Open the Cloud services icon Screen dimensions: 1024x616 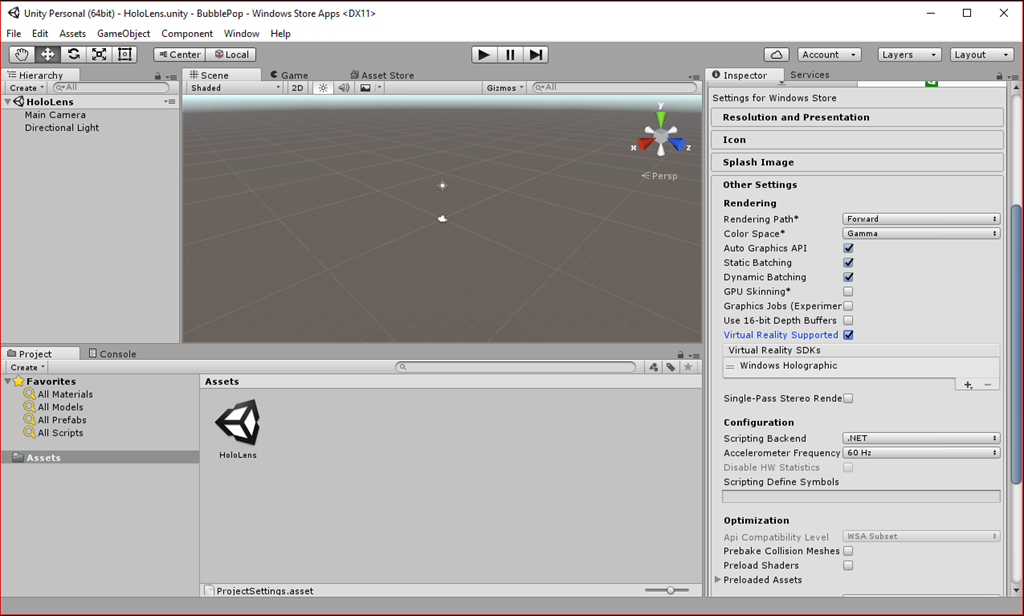point(776,55)
